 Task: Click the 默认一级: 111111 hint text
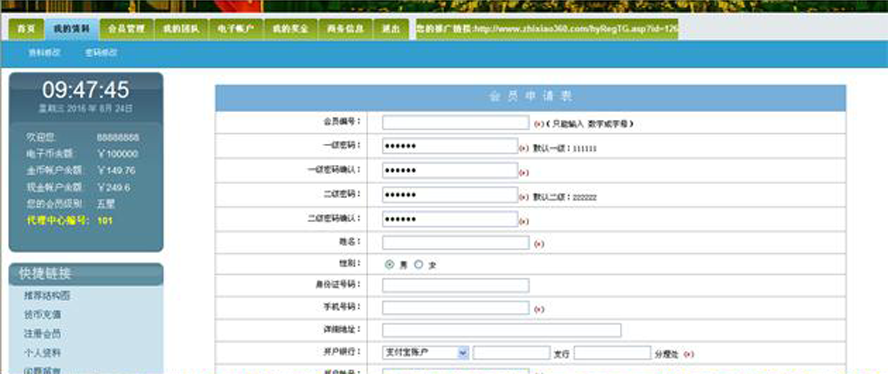[565, 148]
